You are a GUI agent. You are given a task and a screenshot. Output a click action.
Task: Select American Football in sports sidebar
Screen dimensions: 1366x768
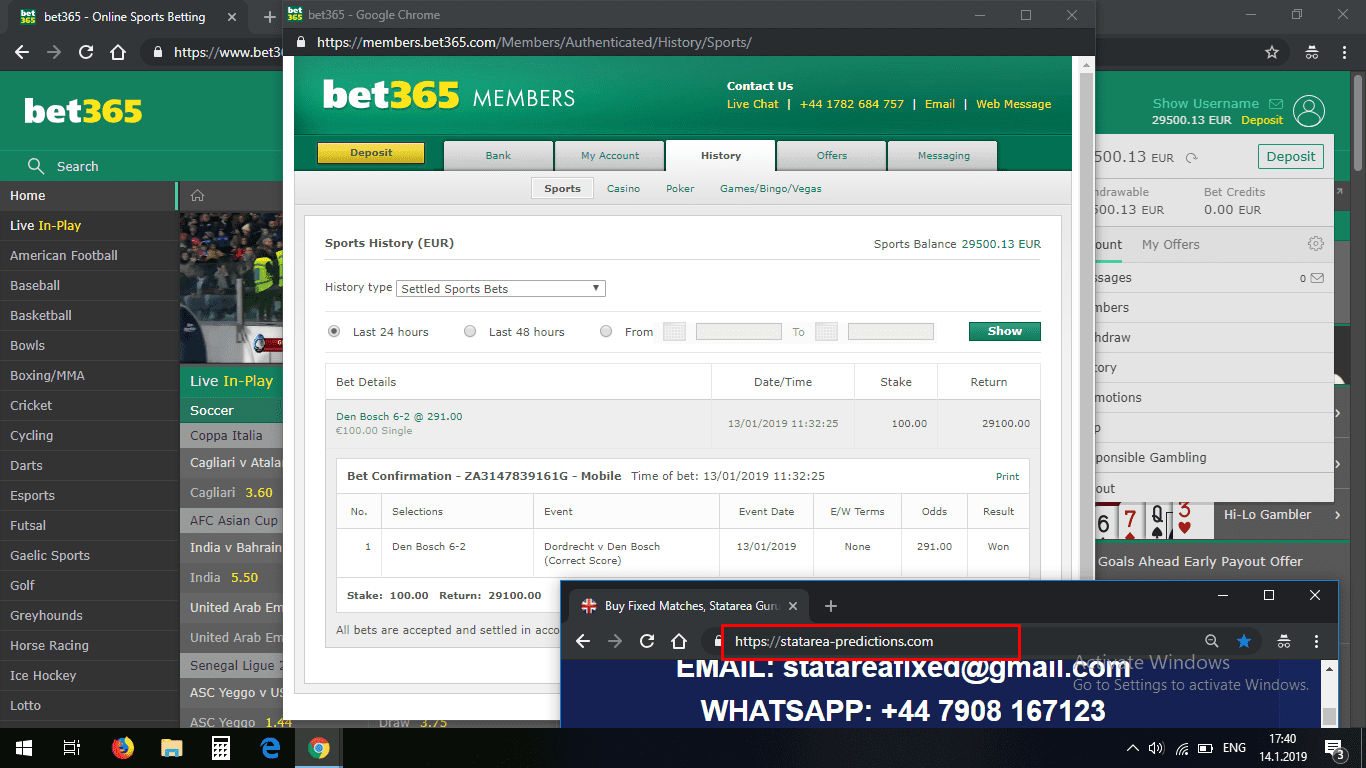(x=64, y=255)
